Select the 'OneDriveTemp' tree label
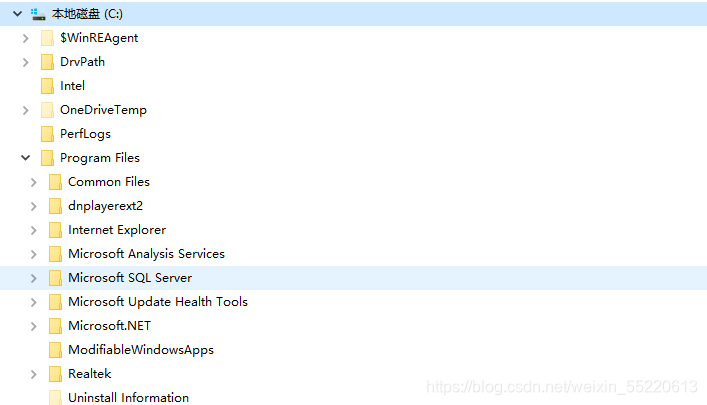The height and width of the screenshot is (405, 707). (103, 110)
